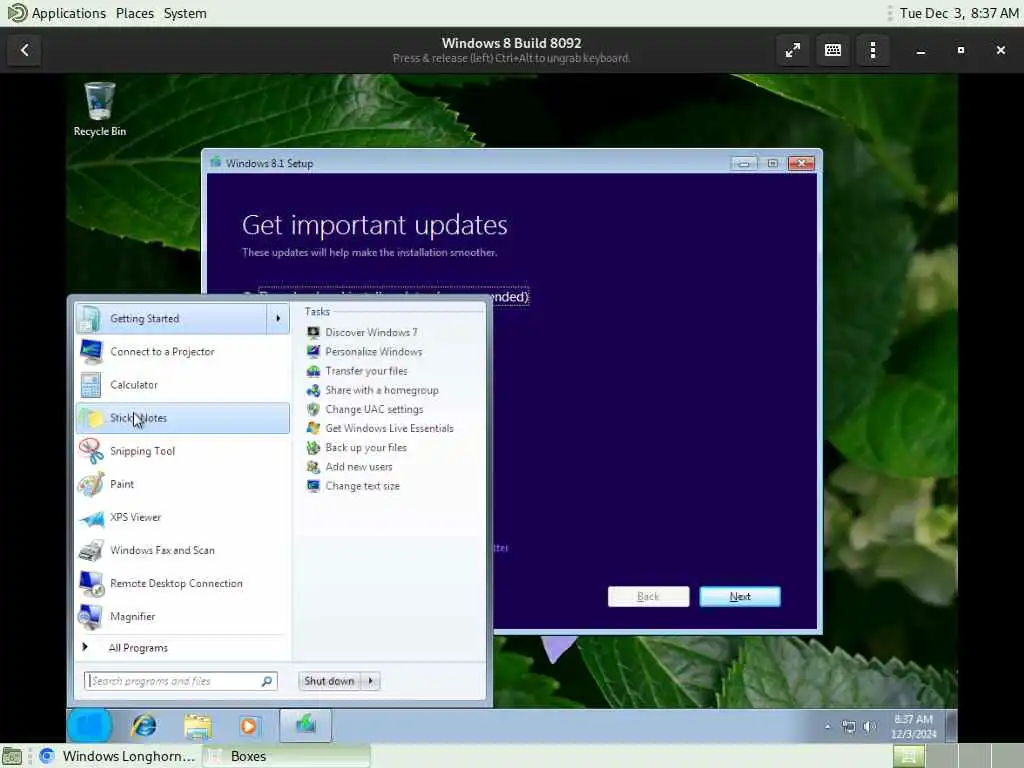Click the show-desktop icon in bottom panel
This screenshot has height=768, width=1024.
pos(12,757)
